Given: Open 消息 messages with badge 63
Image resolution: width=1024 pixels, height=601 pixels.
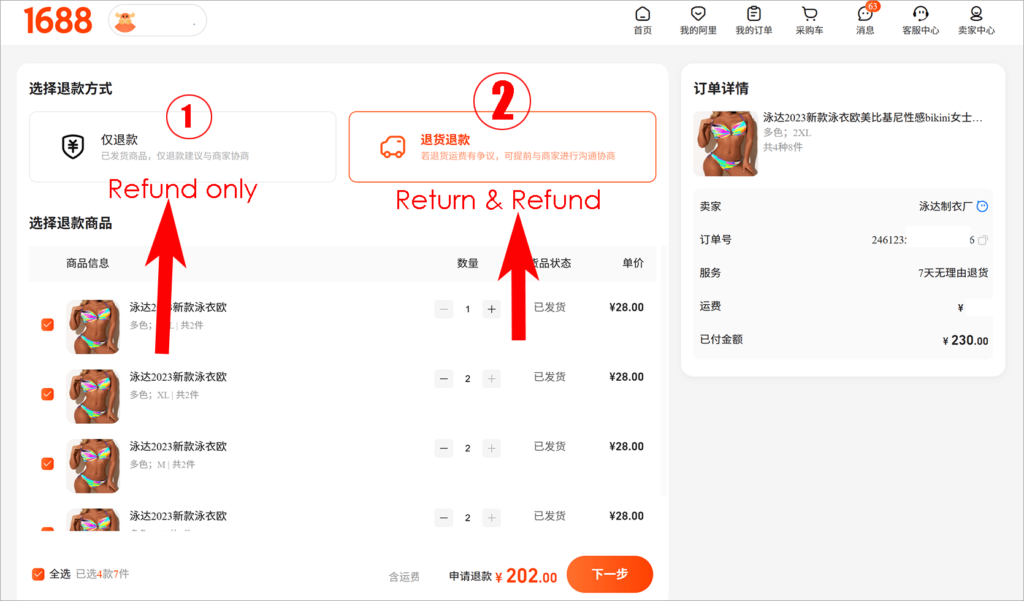Looking at the screenshot, I should (x=865, y=20).
